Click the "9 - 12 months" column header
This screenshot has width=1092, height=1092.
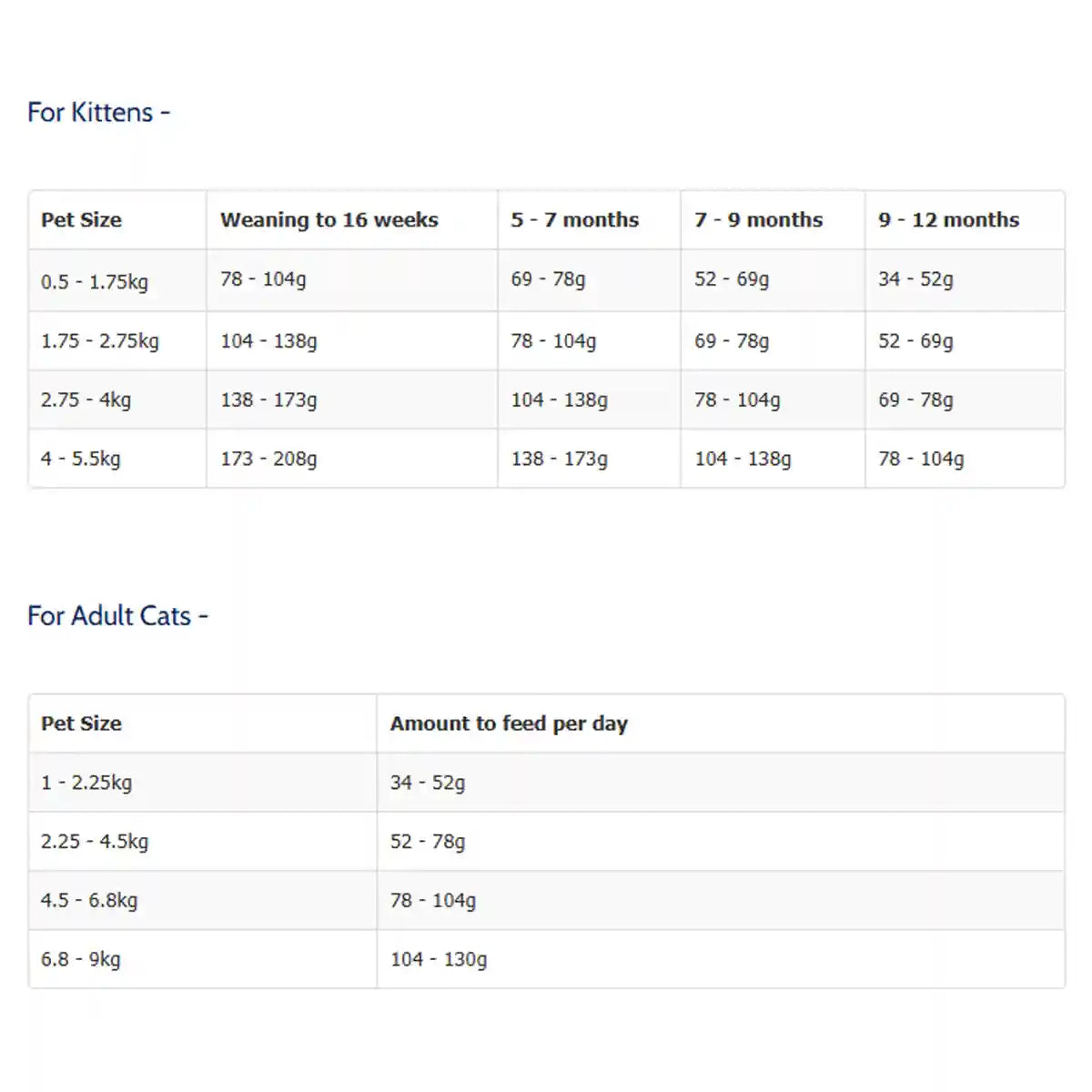[x=948, y=220]
